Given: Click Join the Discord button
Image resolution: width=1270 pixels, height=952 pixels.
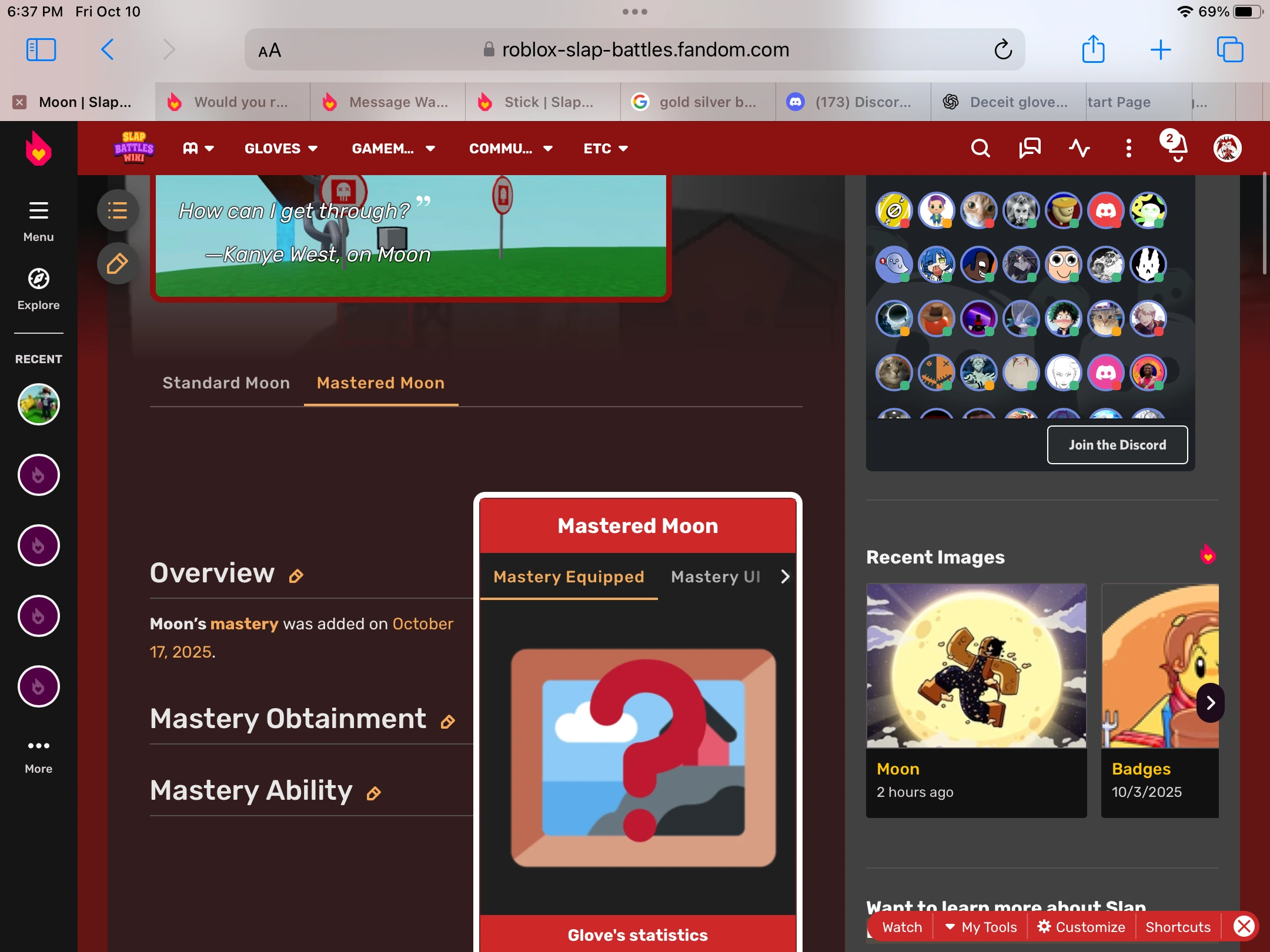Looking at the screenshot, I should point(1117,445).
